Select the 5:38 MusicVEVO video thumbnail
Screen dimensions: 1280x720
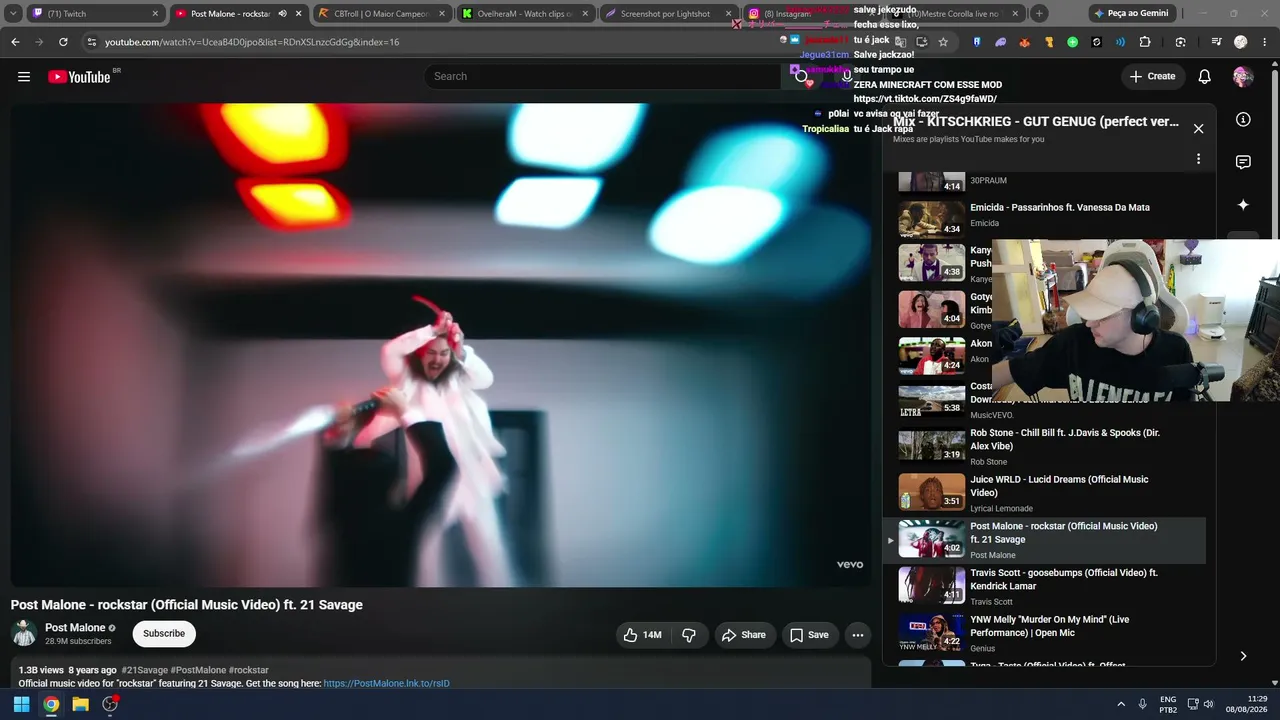[x=931, y=401]
